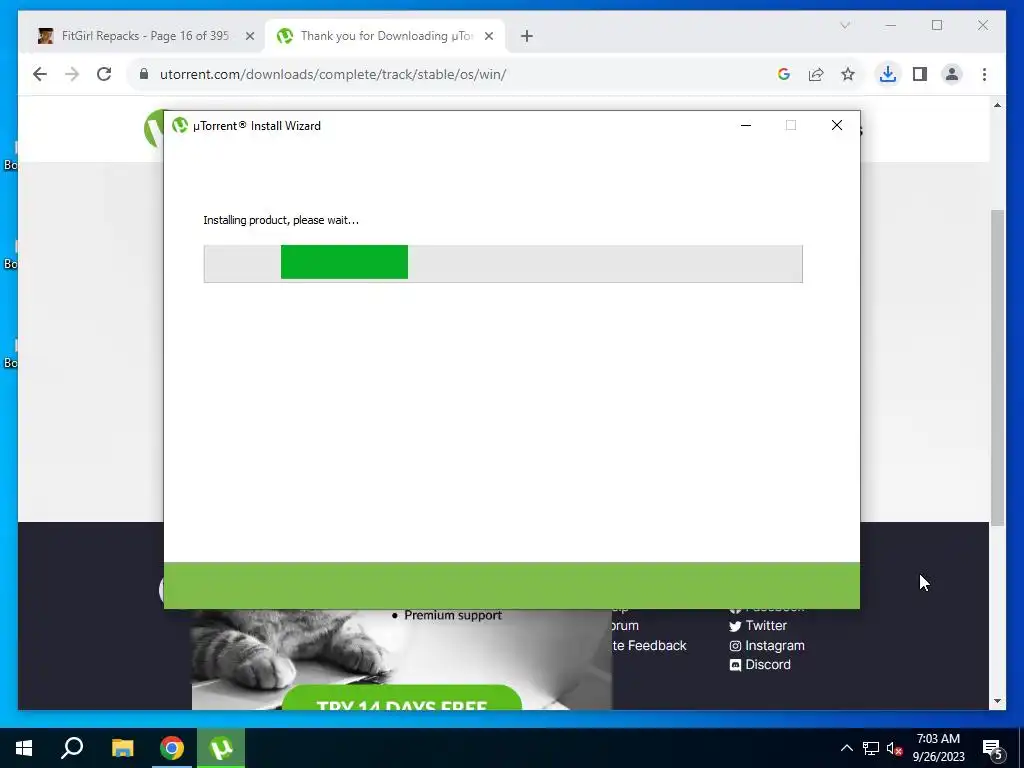Expand the tab search chevron
This screenshot has height=768, width=1024.
pyautogui.click(x=844, y=25)
